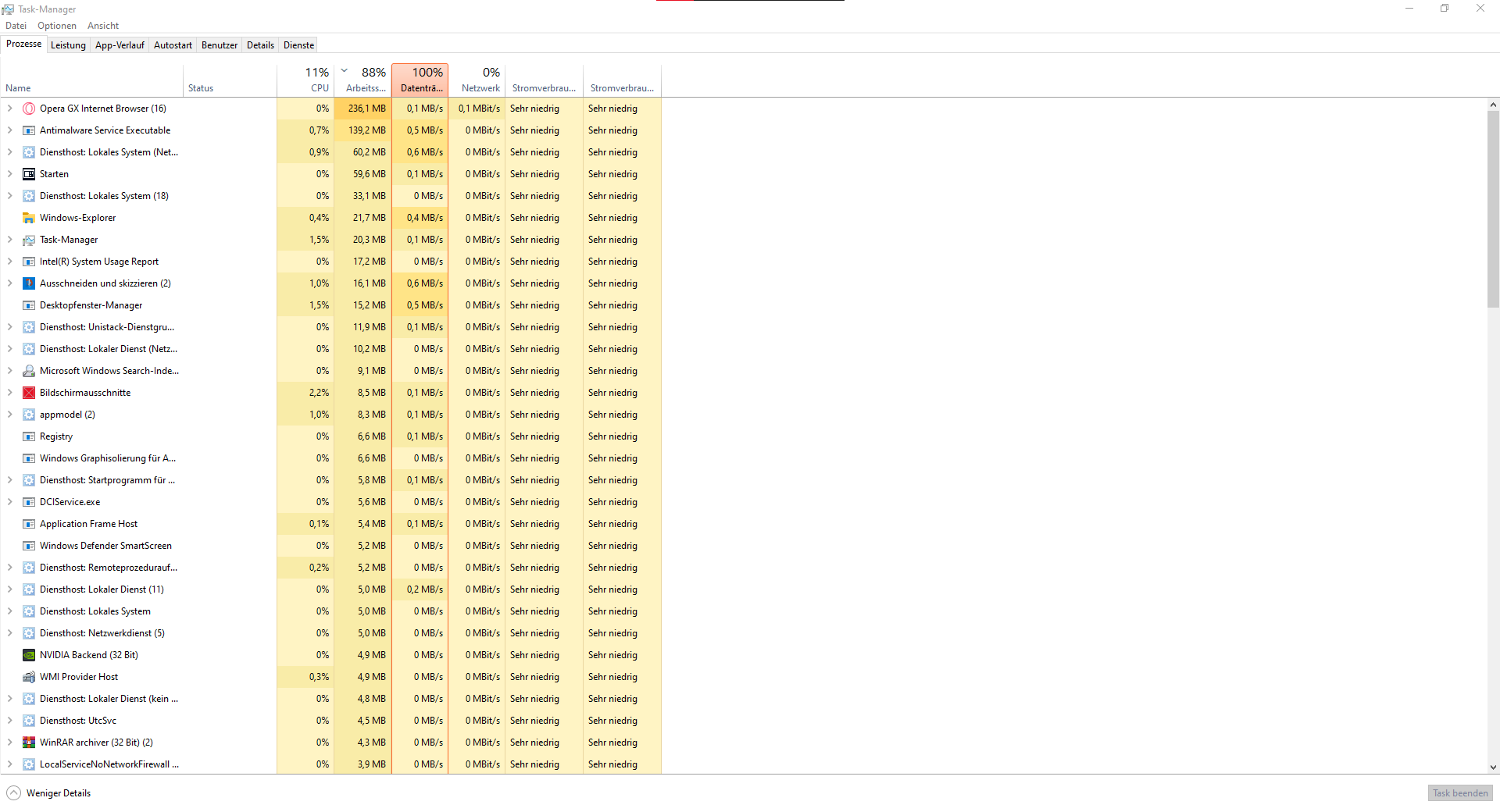1500x812 pixels.
Task: Click the Task beenden button
Action: click(1459, 792)
